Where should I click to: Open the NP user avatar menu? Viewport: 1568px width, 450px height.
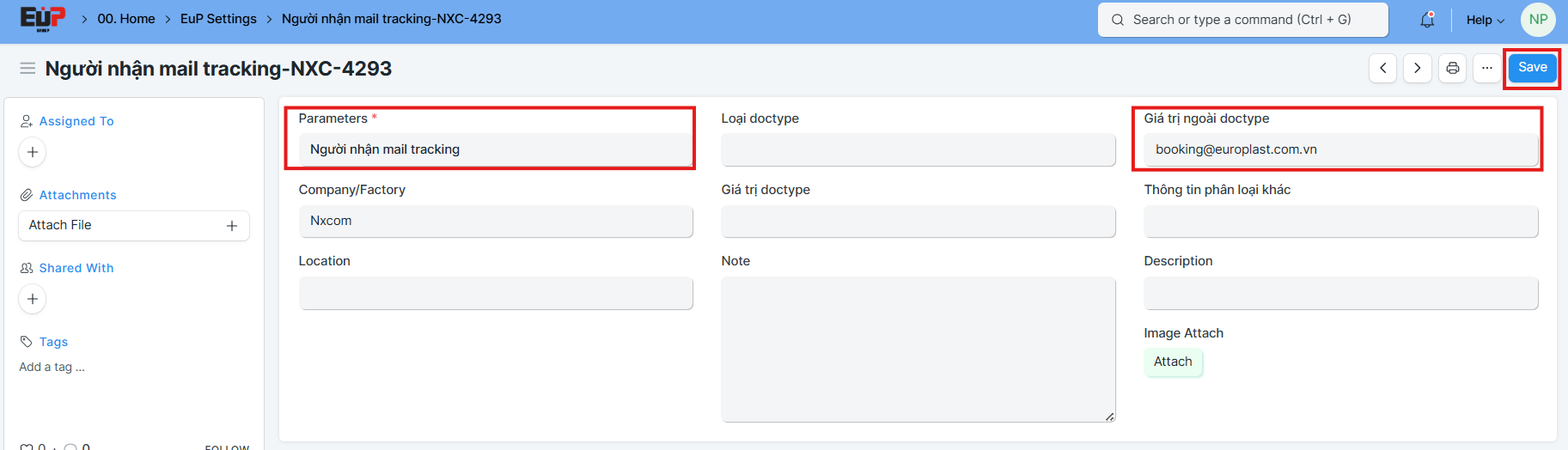(1537, 20)
